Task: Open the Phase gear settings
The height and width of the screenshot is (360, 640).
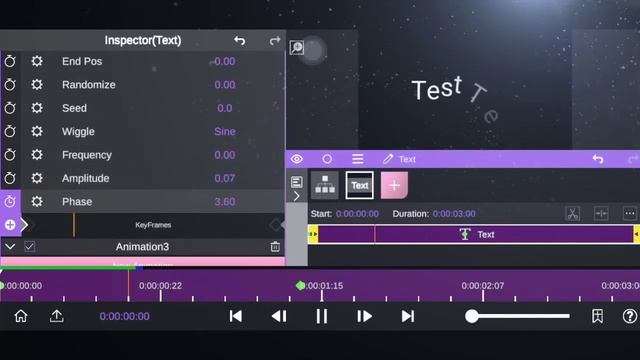Action: (37, 201)
